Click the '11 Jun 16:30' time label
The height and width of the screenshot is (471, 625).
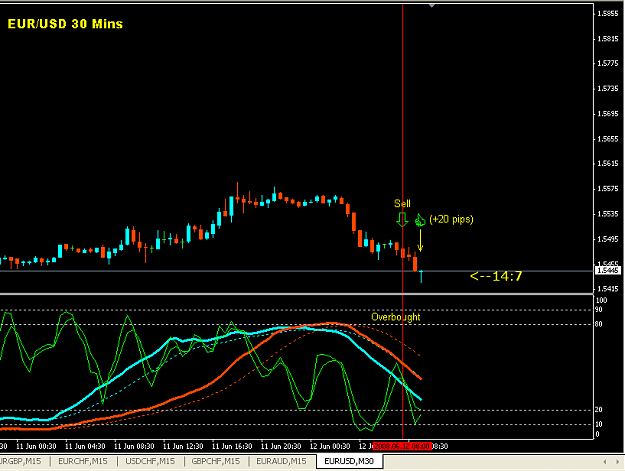[232, 446]
